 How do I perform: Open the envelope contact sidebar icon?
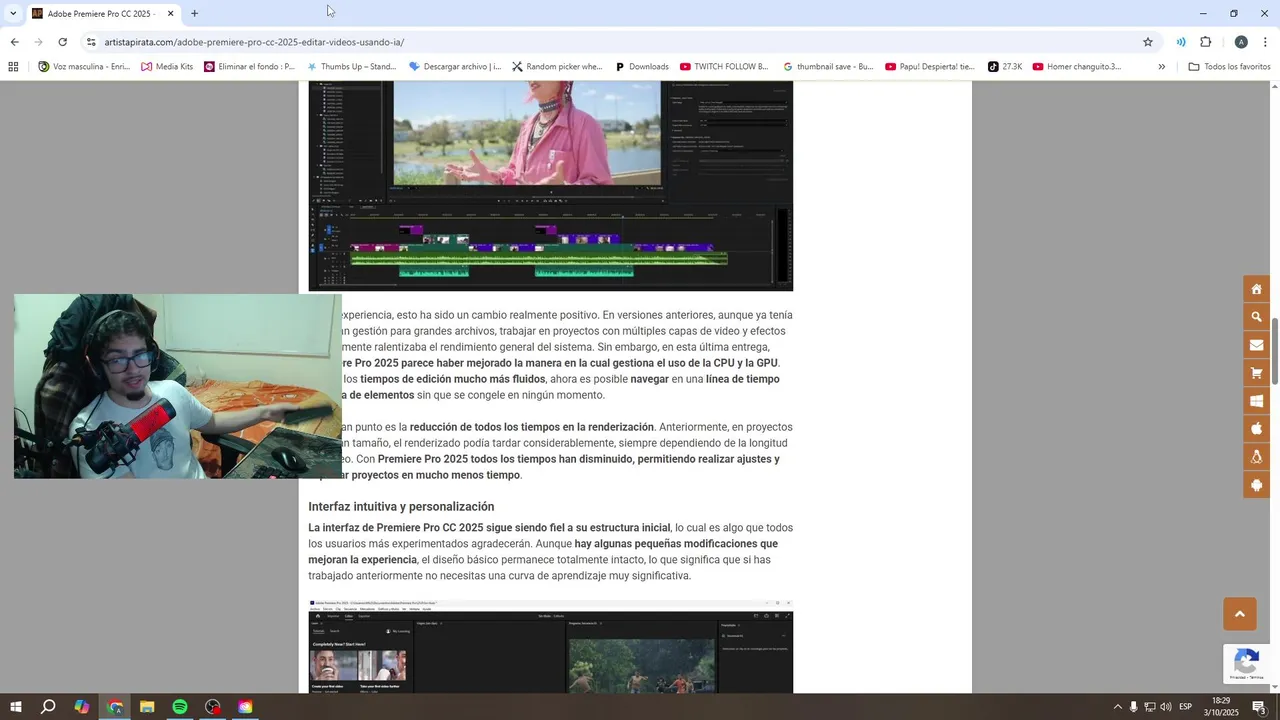[x=1256, y=345]
